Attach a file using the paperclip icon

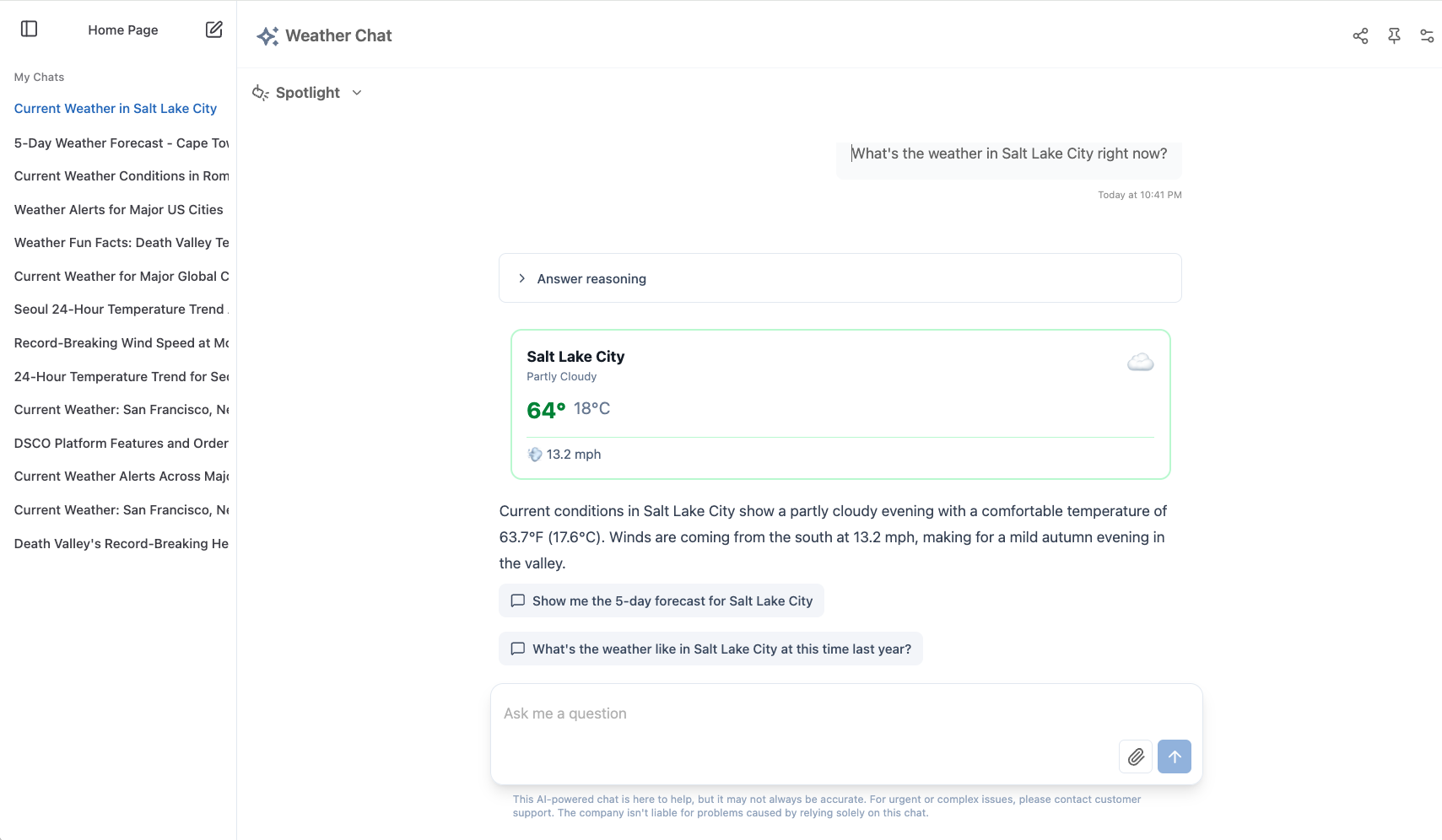point(1135,757)
